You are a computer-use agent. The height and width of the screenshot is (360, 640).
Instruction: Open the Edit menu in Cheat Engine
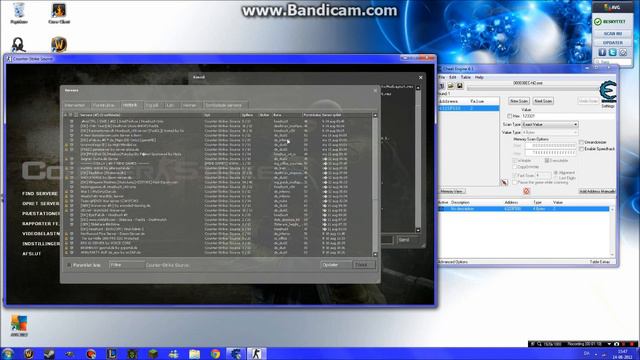(x=453, y=77)
